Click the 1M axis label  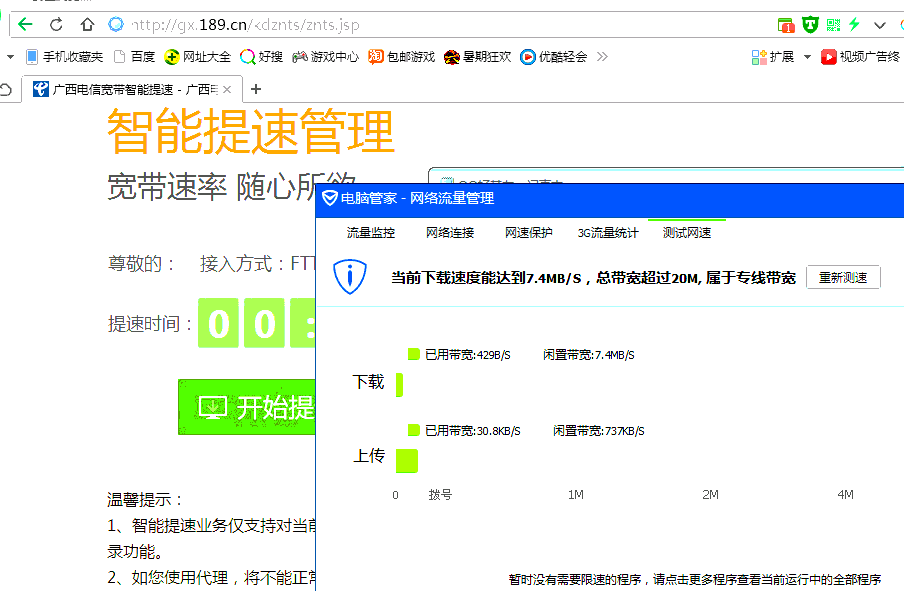(x=575, y=495)
